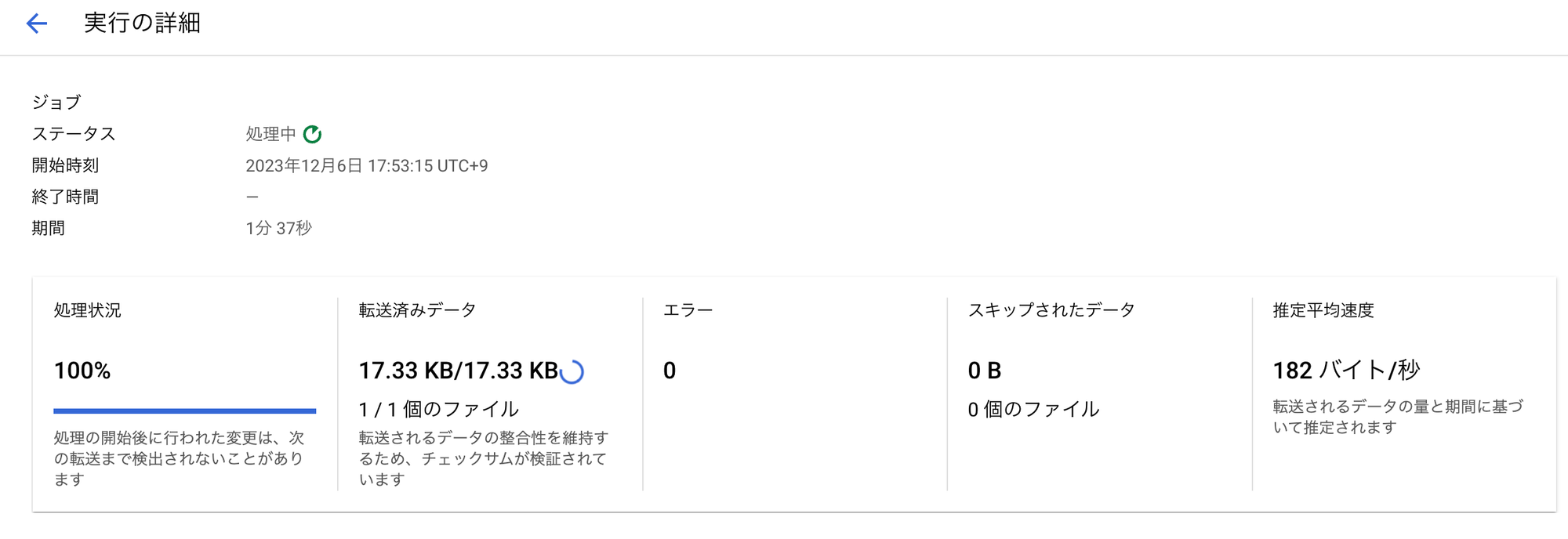
Task: Click the 17.33 KB/17.33 KB transferred amount
Action: [458, 371]
